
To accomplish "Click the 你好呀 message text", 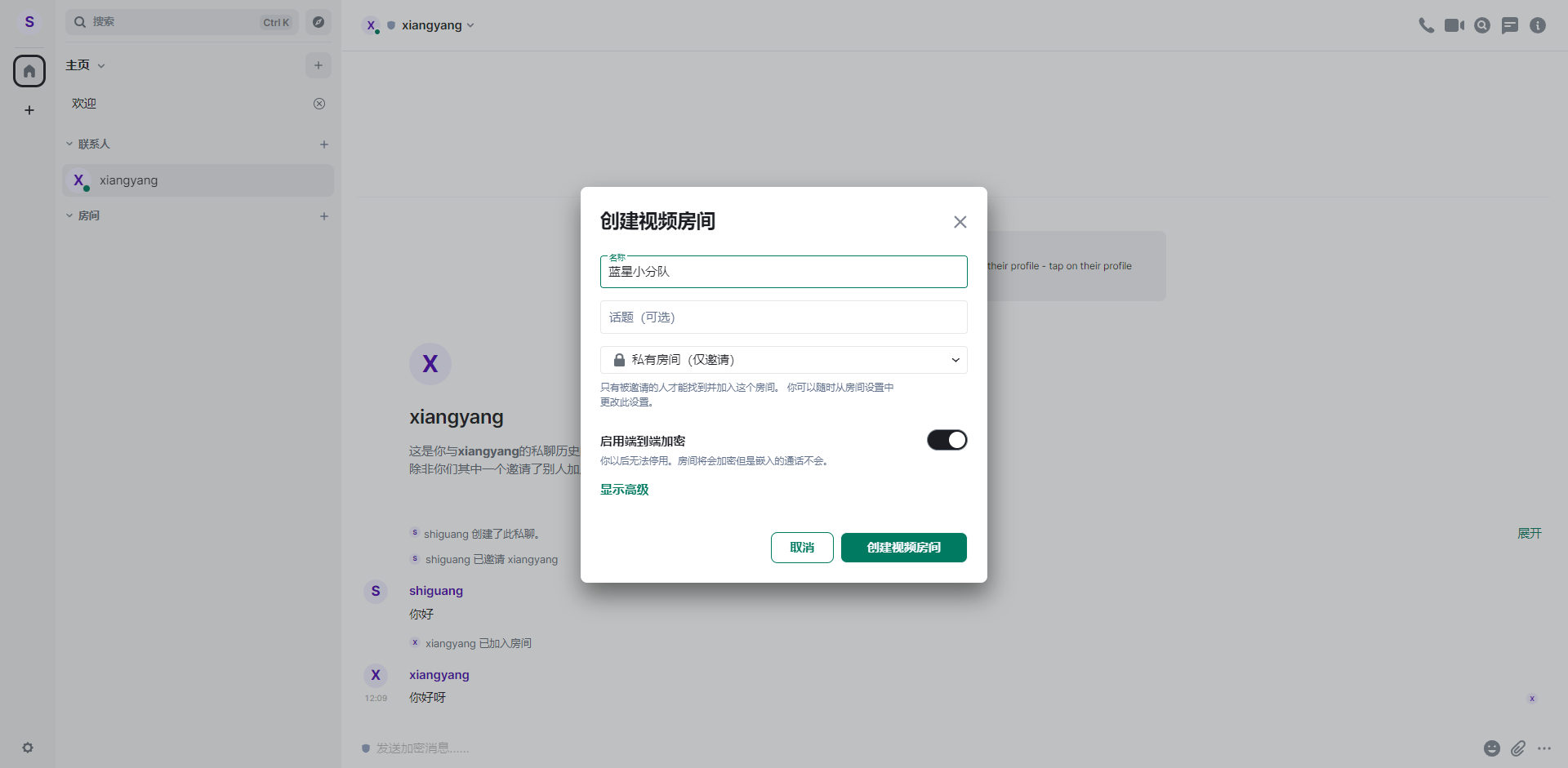I will 428,698.
